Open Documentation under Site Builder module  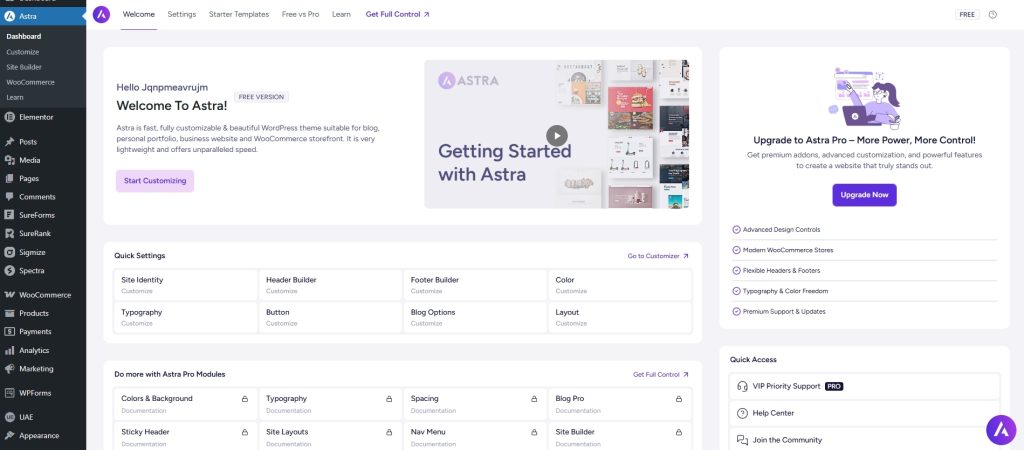[578, 444]
